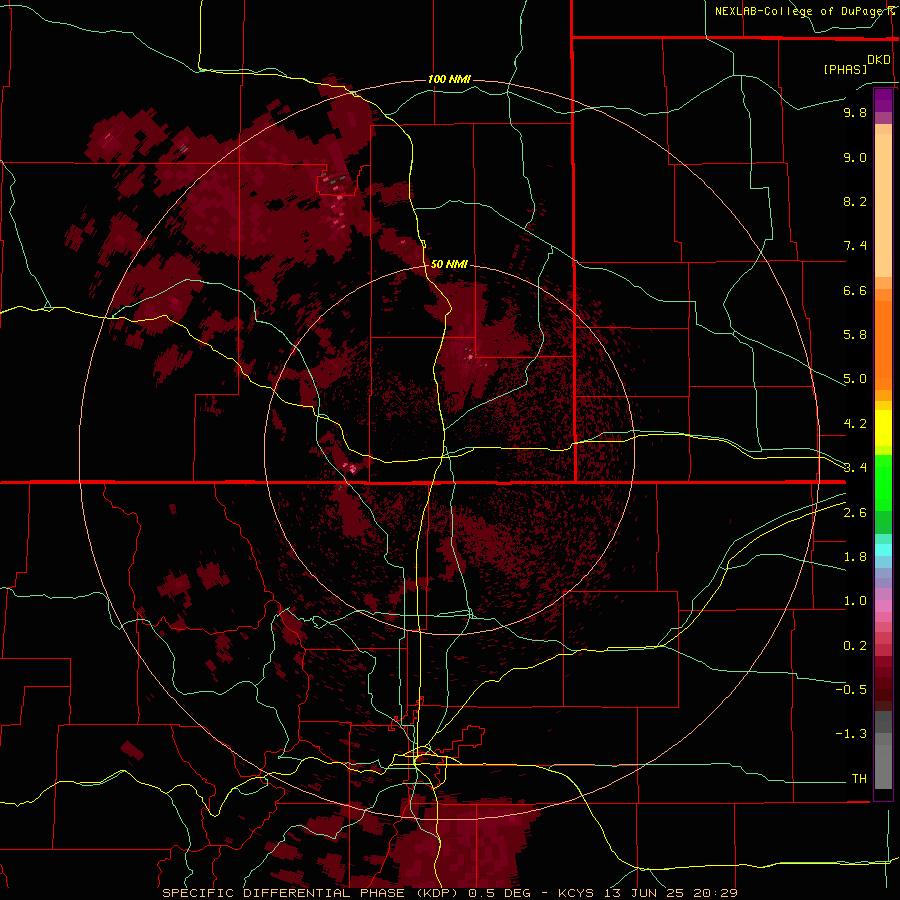This screenshot has width=900, height=900.
Task: Pick the purple segment at the color bar top
Action: pyautogui.click(x=883, y=100)
